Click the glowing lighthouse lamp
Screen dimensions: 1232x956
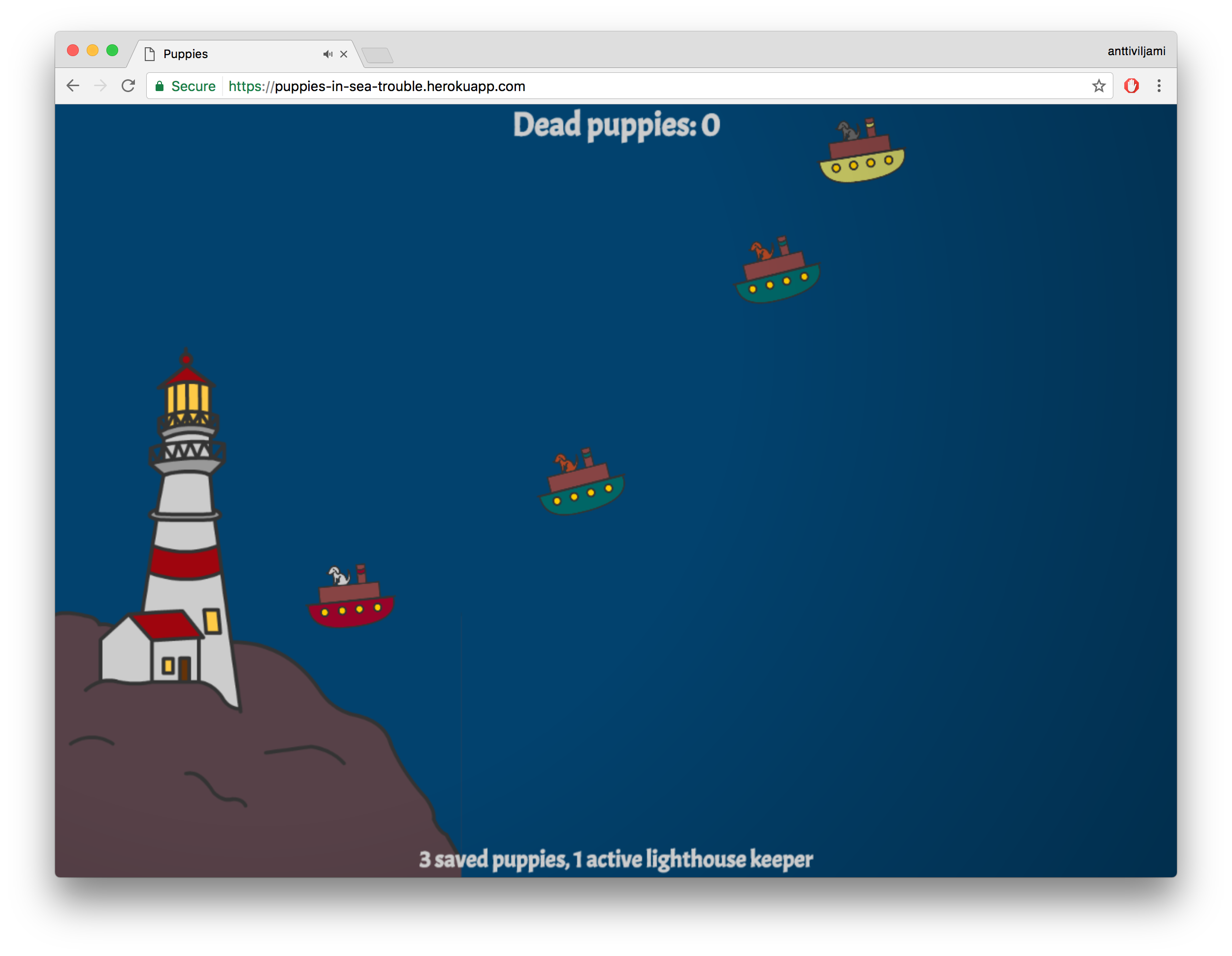187,398
